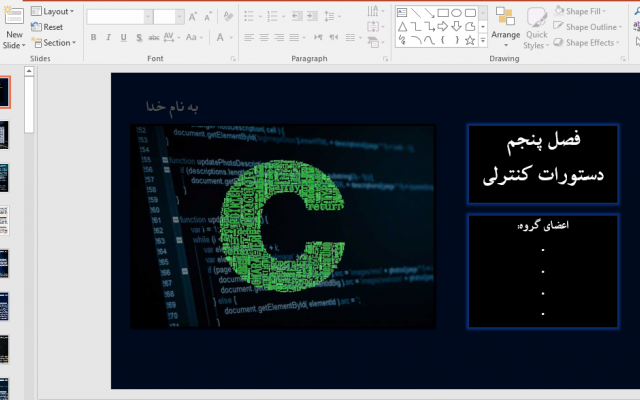Open the Section dropdown
640x400 pixels.
53,42
